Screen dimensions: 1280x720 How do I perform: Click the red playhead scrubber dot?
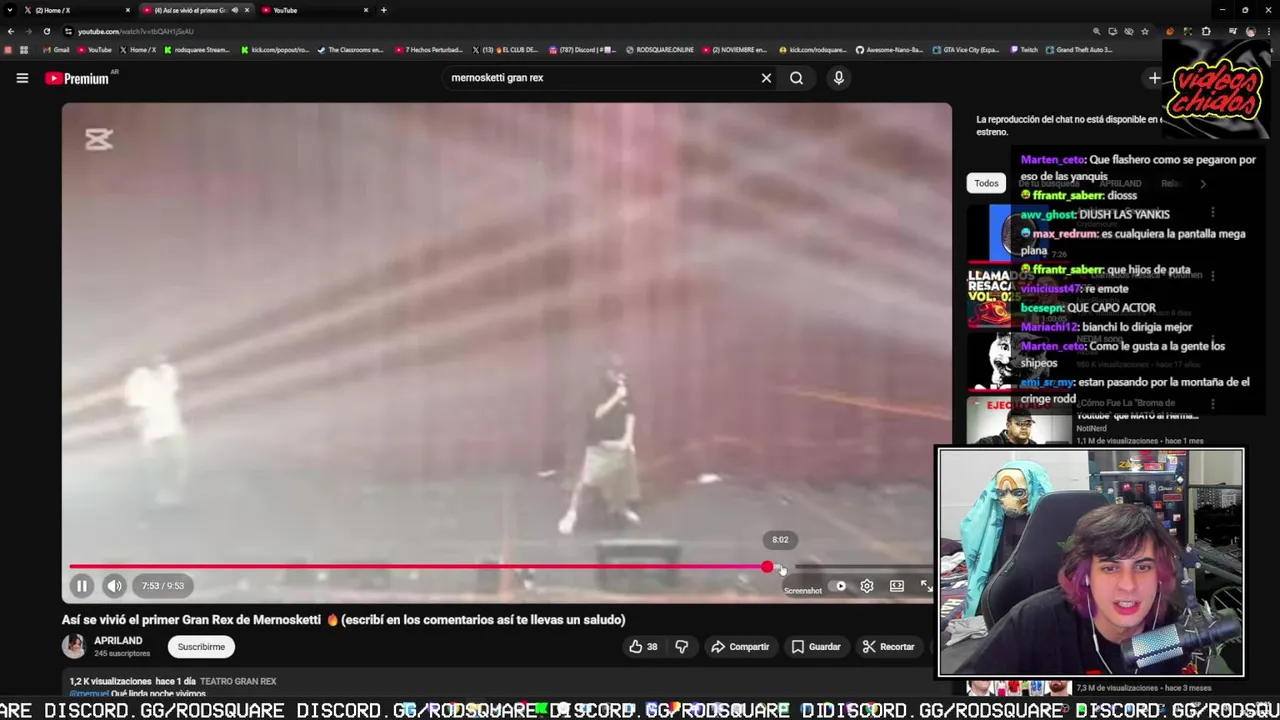[767, 567]
